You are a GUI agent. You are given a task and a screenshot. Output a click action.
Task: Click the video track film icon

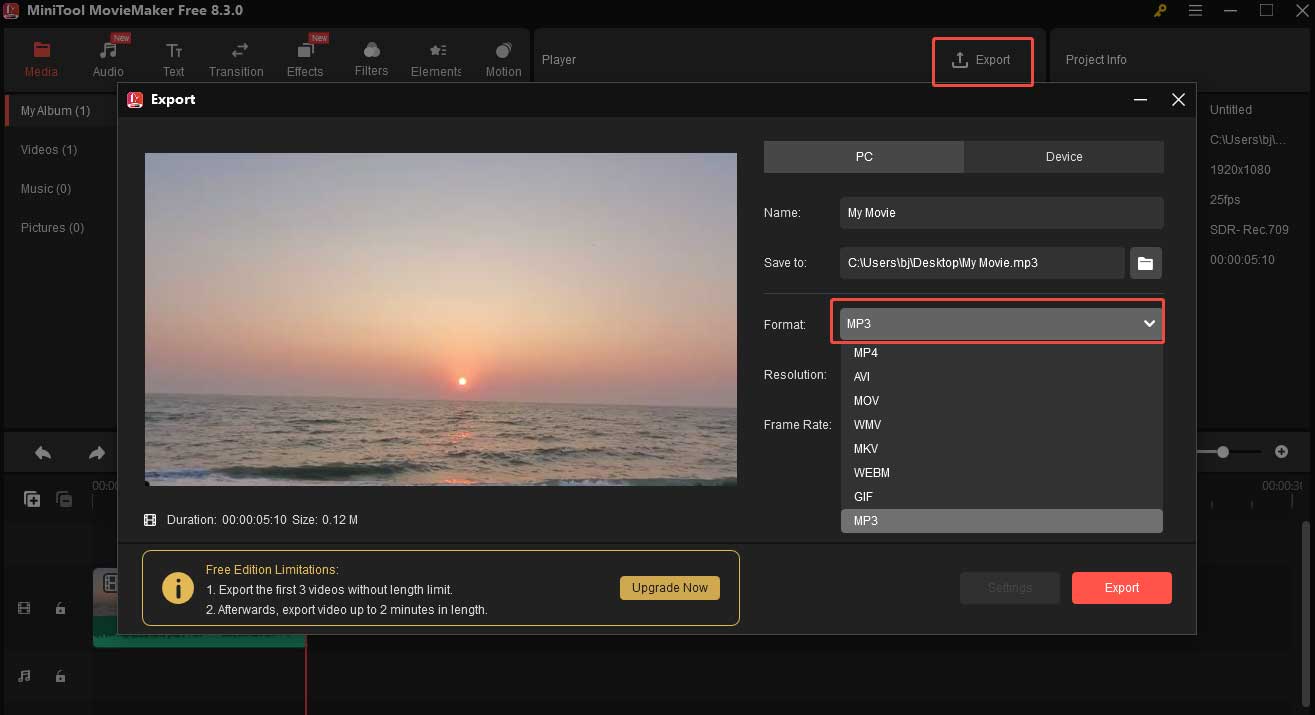pos(25,608)
